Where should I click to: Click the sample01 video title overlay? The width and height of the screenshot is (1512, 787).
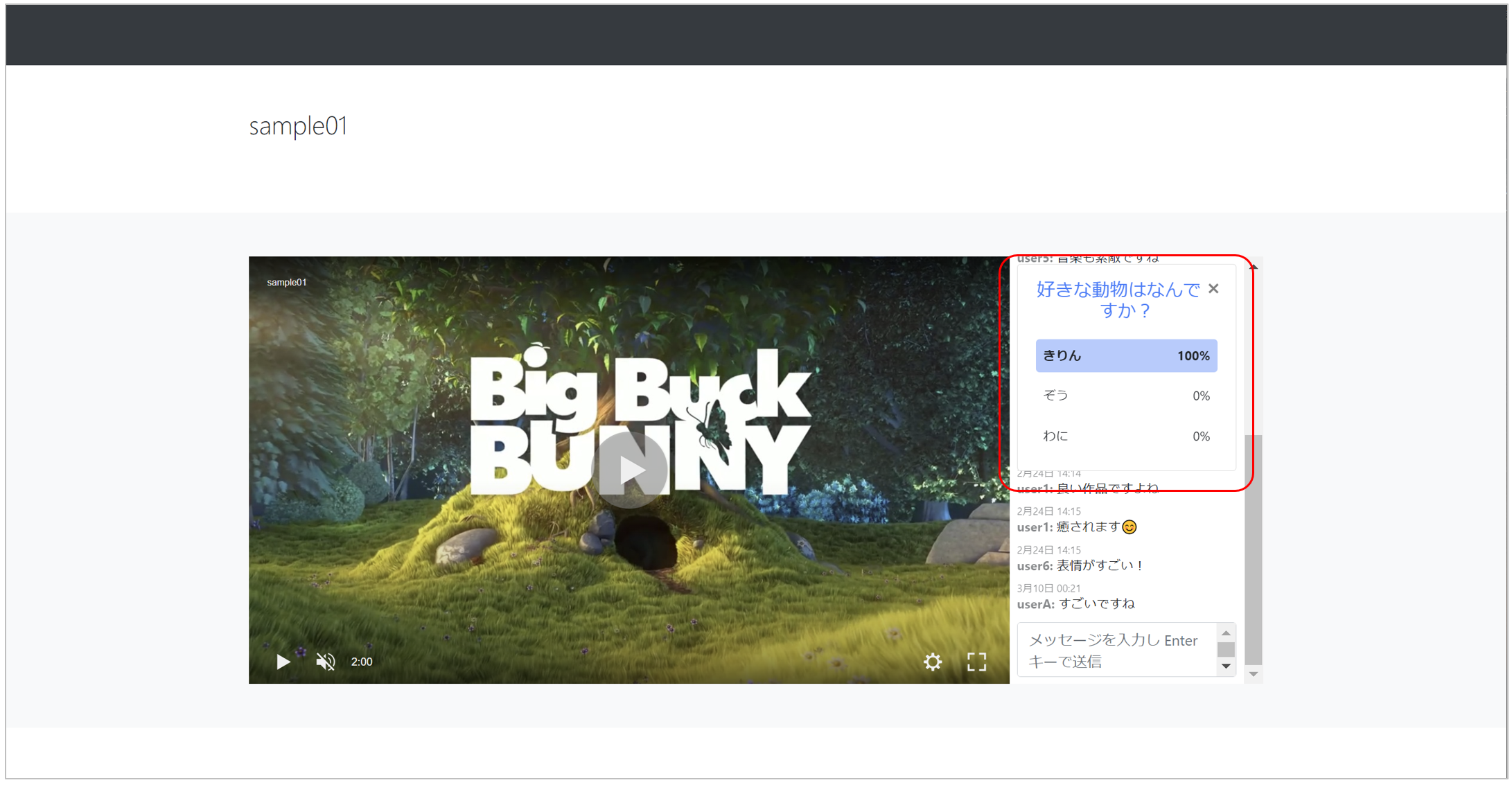tap(287, 282)
